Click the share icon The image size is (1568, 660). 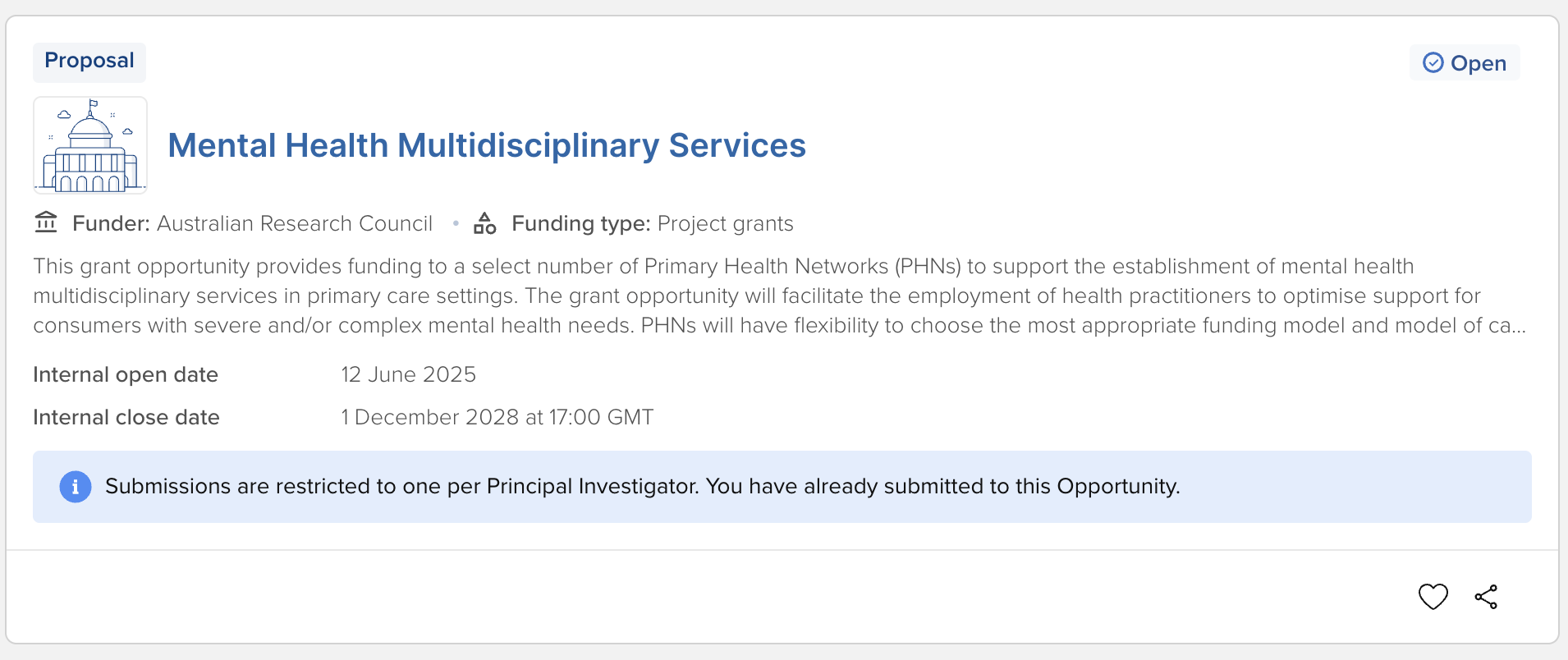tap(1486, 597)
